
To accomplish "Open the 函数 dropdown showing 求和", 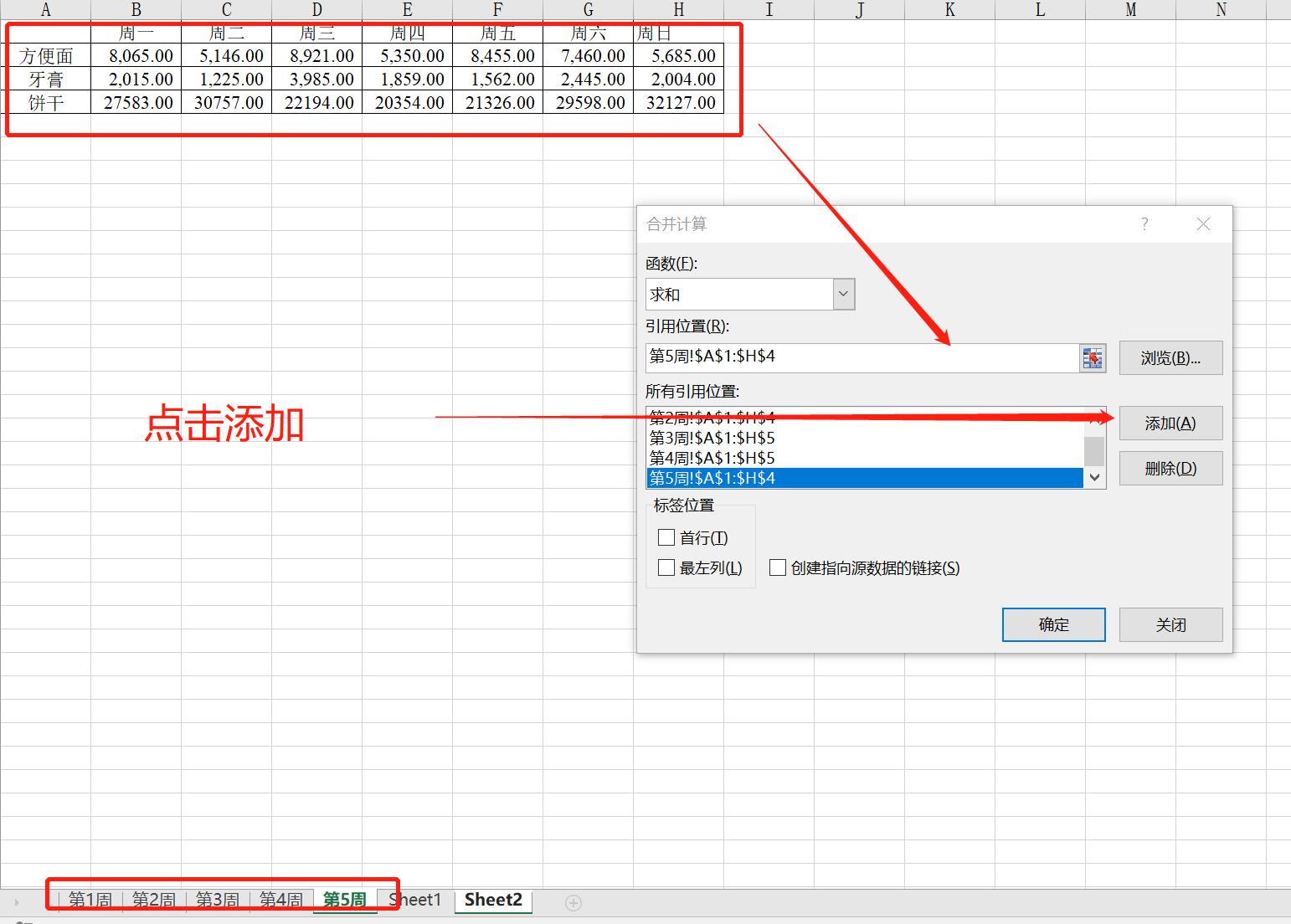I will [x=843, y=294].
